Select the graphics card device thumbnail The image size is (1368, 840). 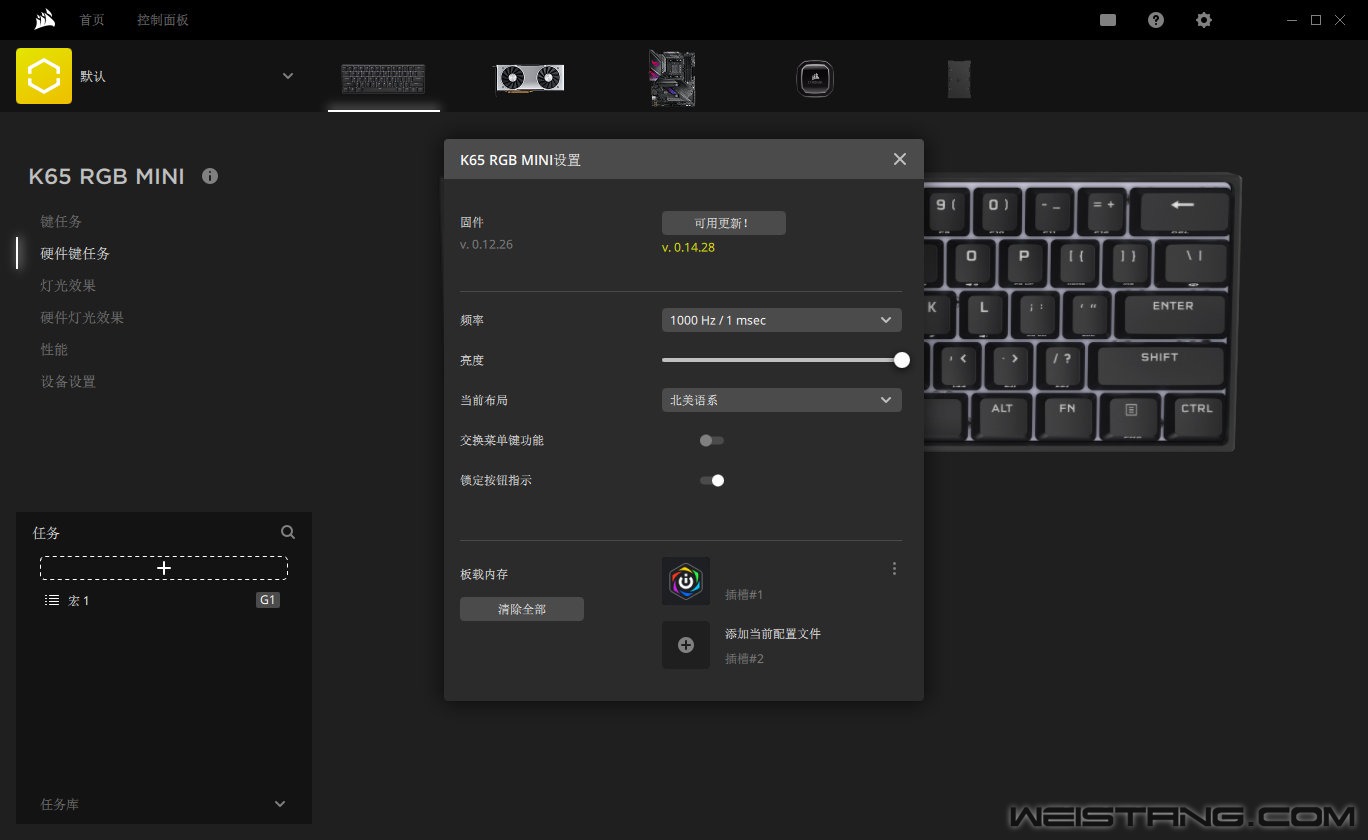pos(530,78)
